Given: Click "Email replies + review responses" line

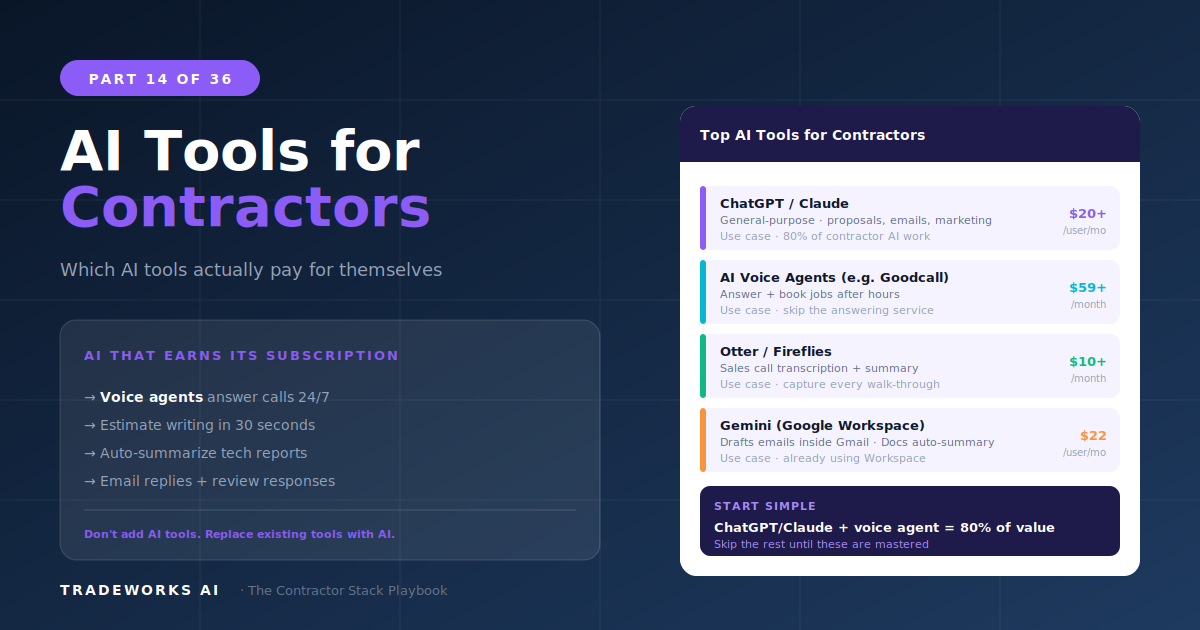Looking at the screenshot, I should coord(210,481).
